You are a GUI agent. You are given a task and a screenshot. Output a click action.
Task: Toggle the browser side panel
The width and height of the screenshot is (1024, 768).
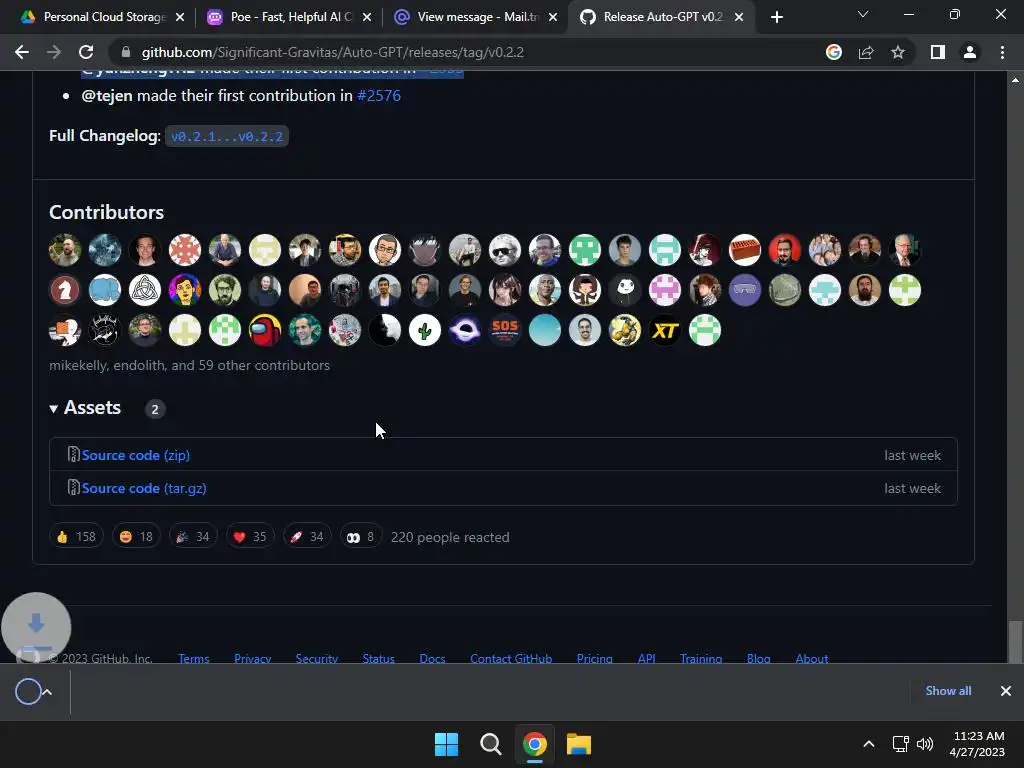click(x=938, y=52)
